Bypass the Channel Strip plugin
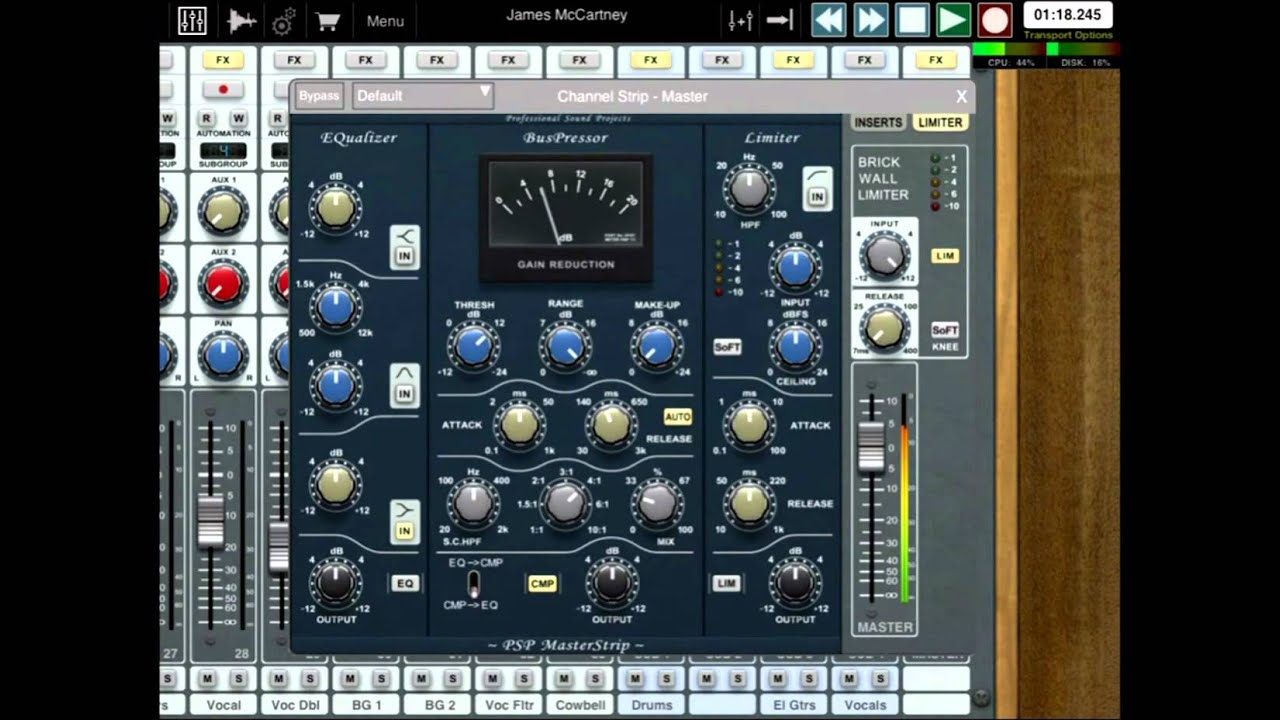Viewport: 1280px width, 720px height. [x=319, y=96]
